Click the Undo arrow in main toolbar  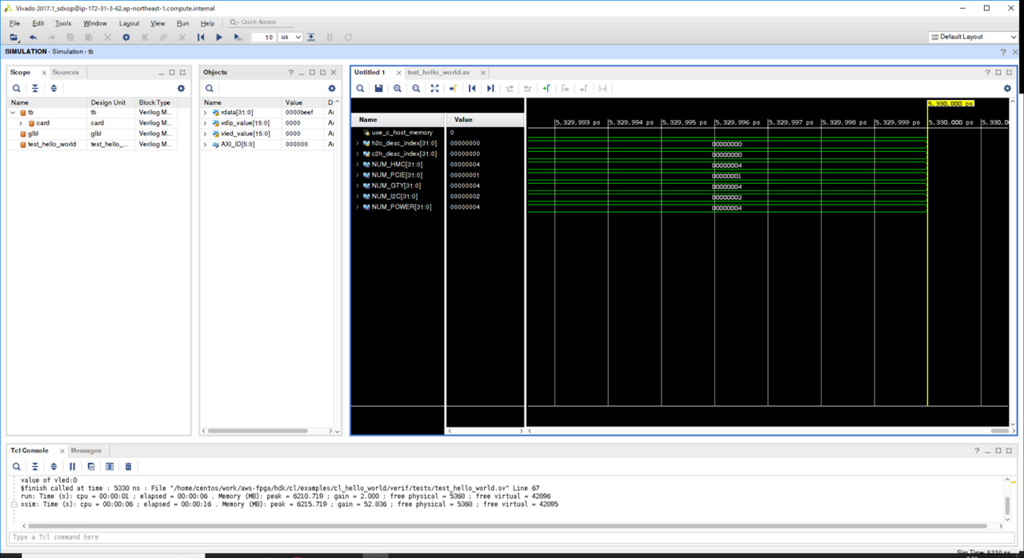33,37
